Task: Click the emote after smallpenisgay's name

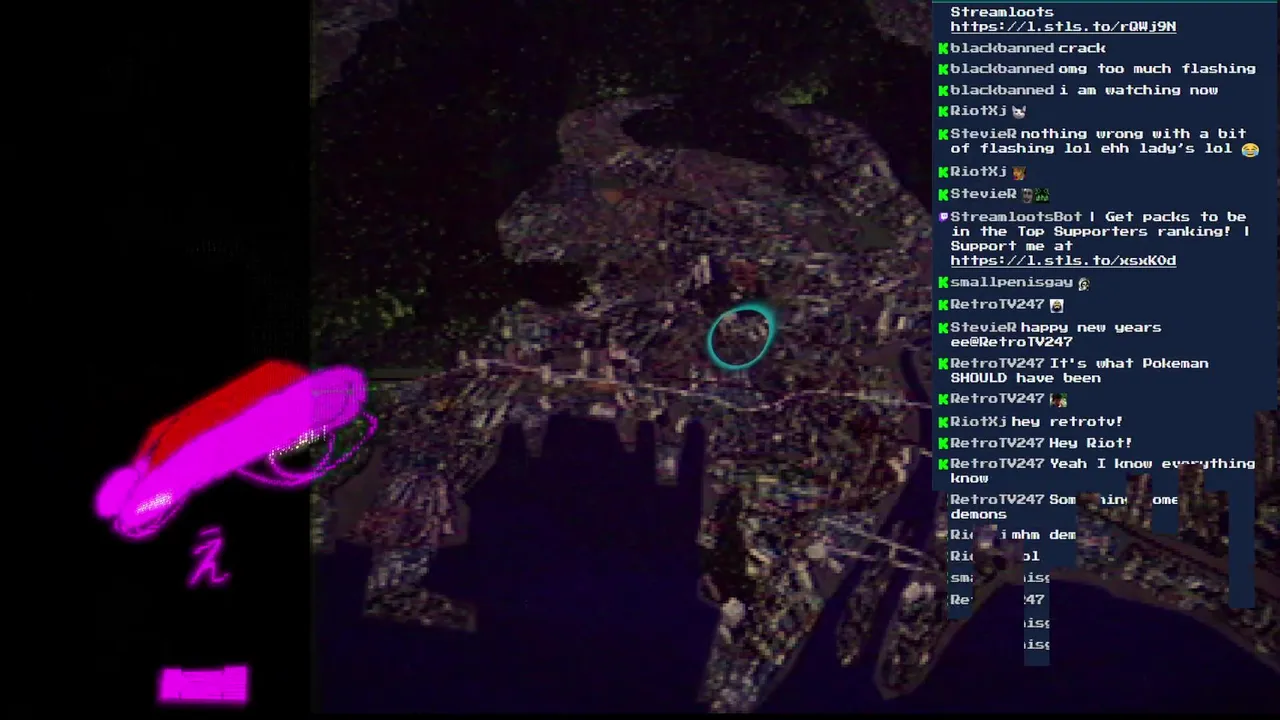Action: 1083,284
